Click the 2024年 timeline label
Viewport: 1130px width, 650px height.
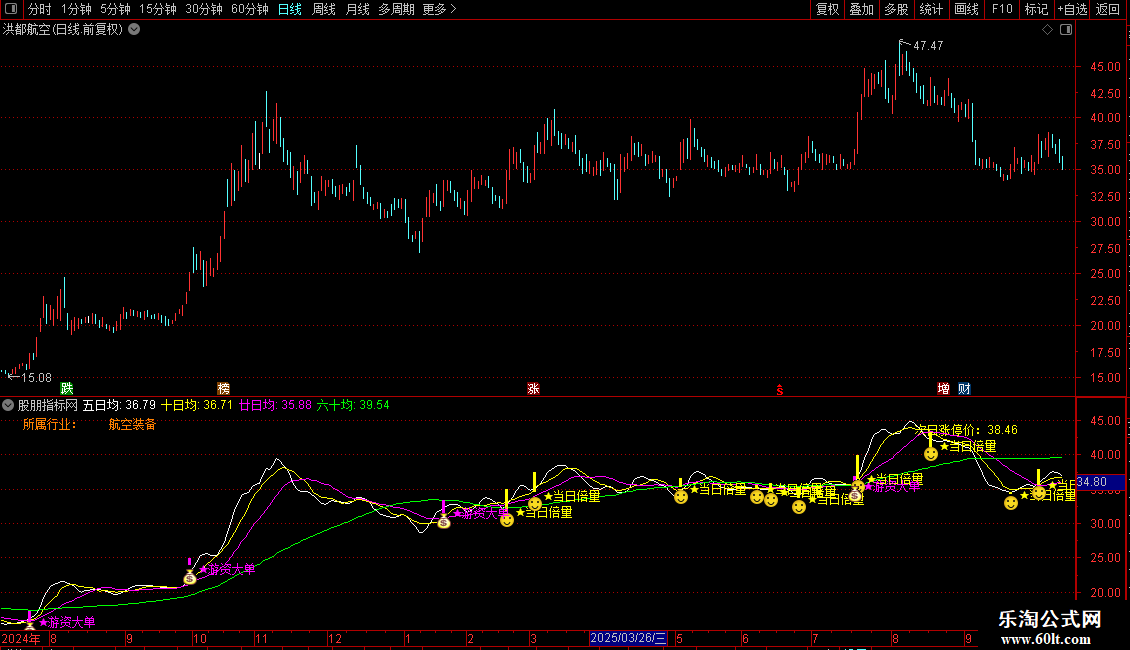(x=21, y=638)
